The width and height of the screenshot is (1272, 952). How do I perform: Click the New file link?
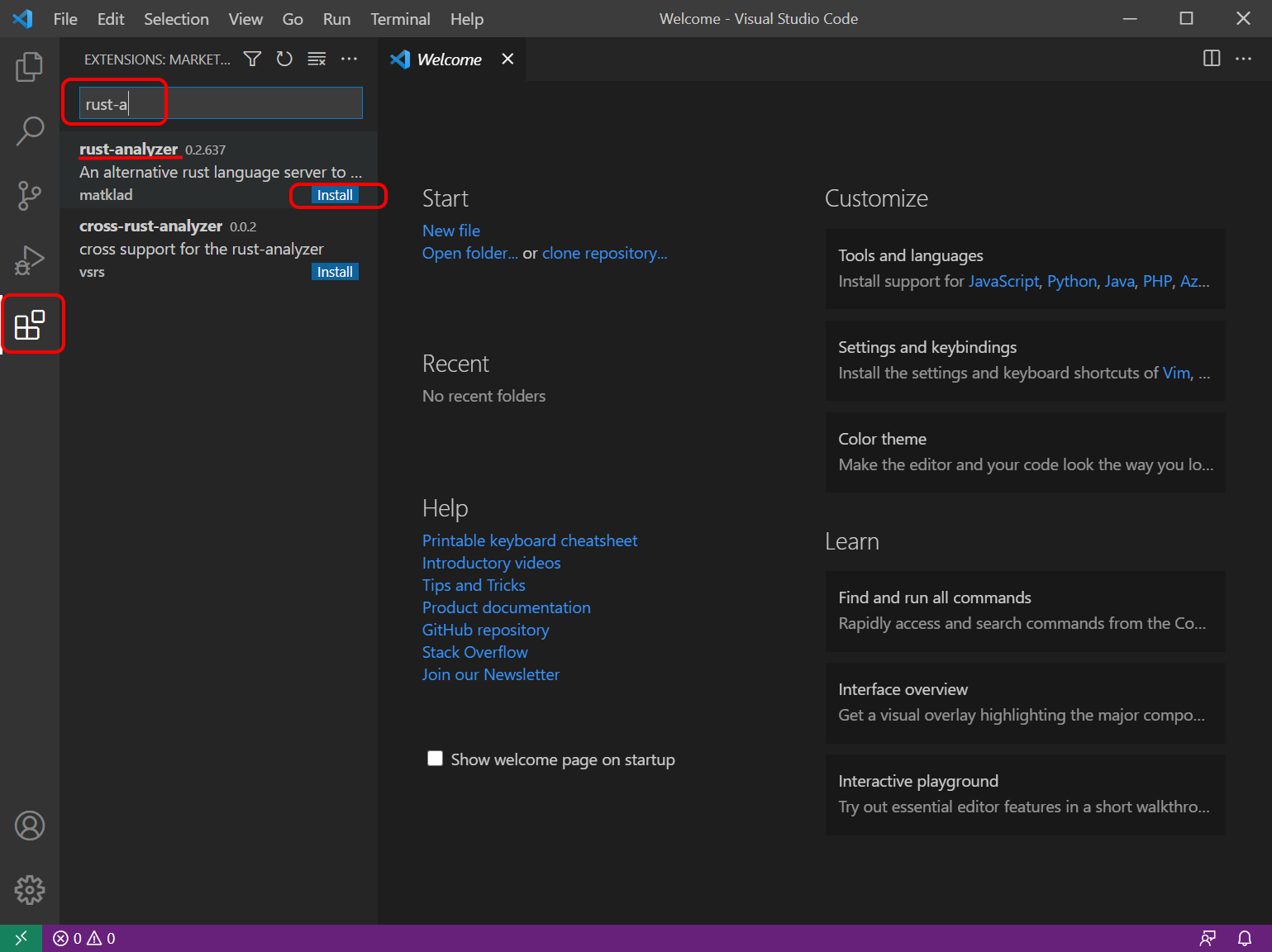pos(451,231)
